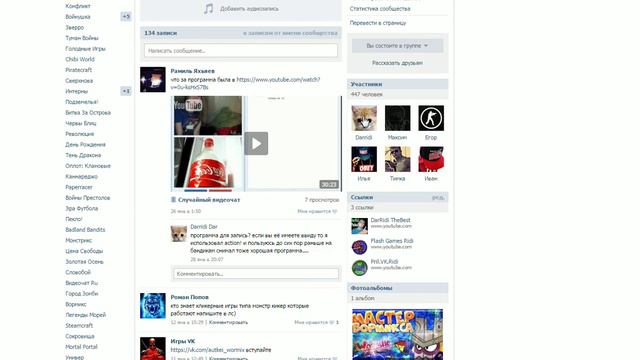Click Рассказать друзьям link
Screen dimensions: 640x360
[x=397, y=63]
